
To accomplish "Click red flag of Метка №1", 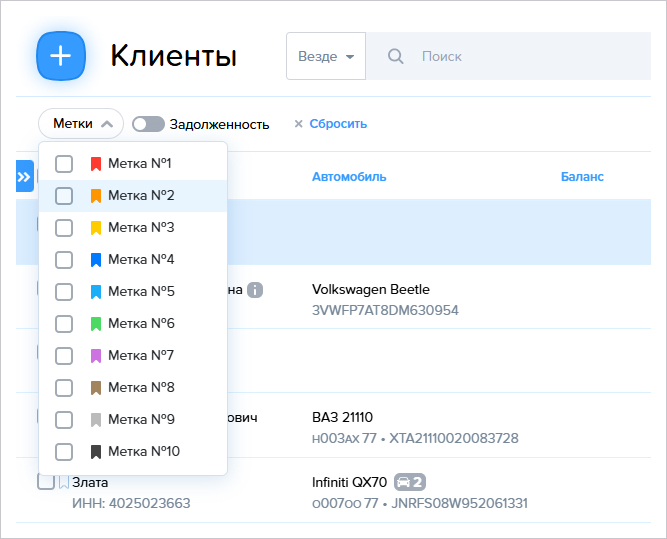I will tap(96, 164).
